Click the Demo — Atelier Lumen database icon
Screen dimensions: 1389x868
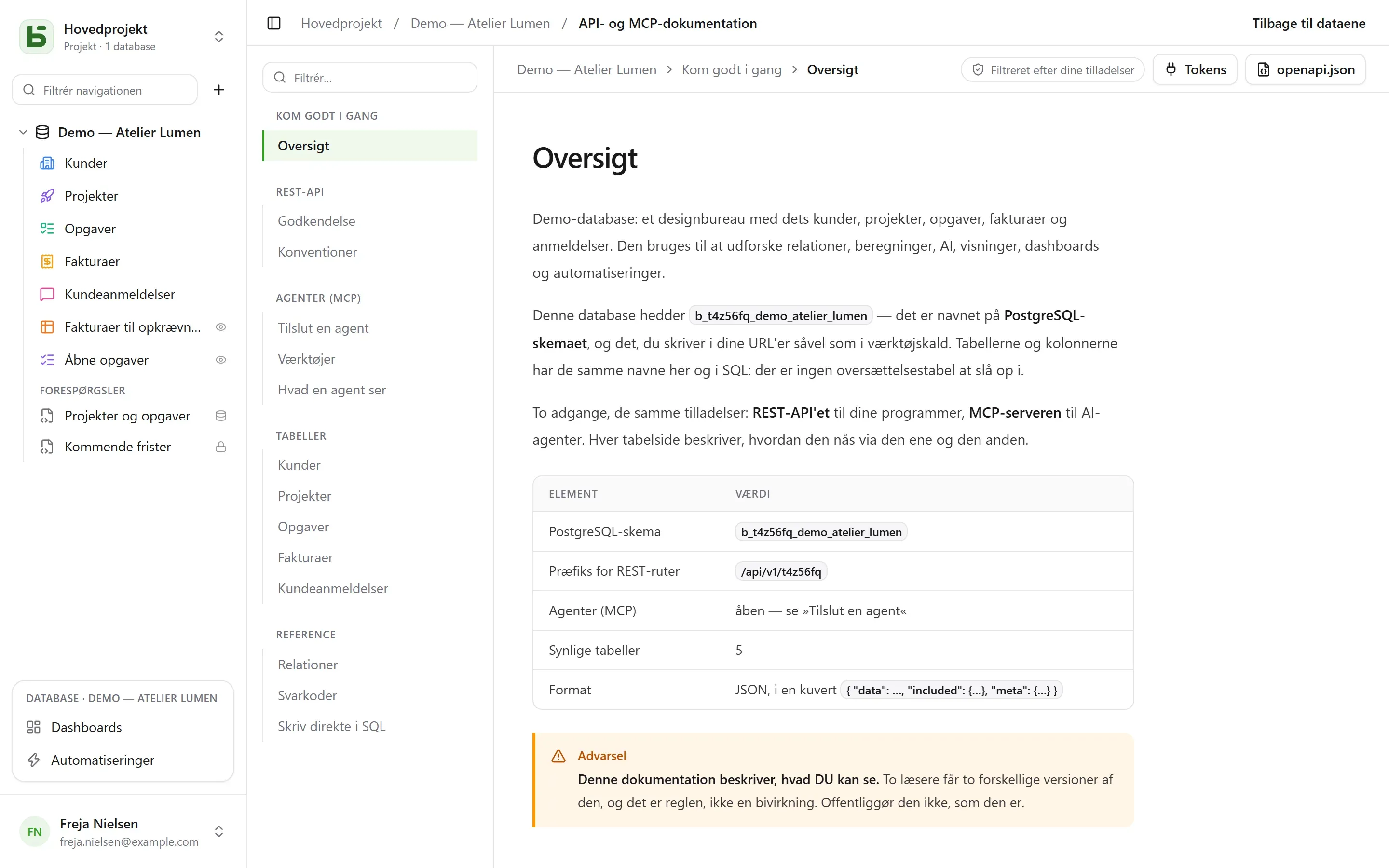pos(42,132)
